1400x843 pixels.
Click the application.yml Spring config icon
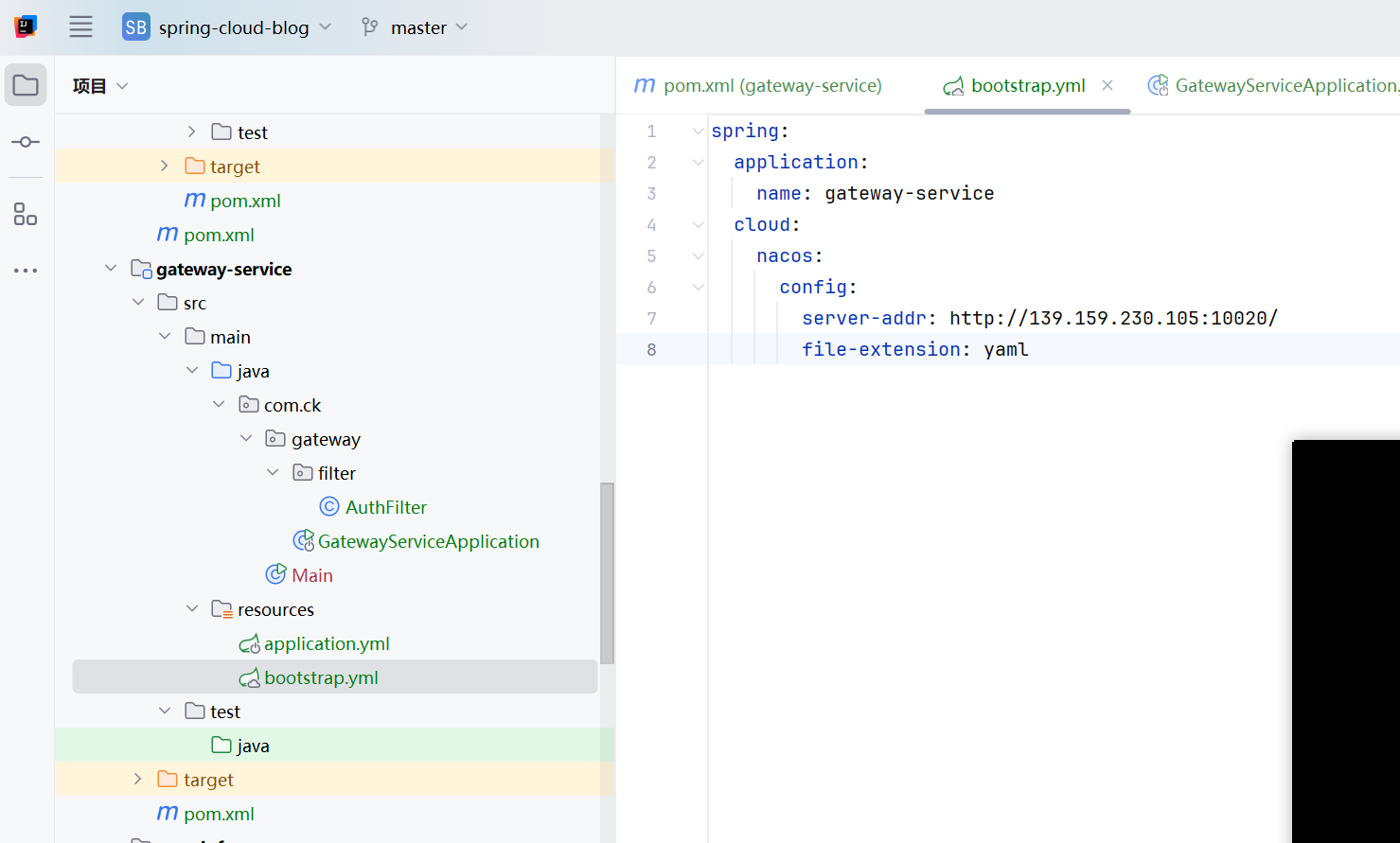[249, 644]
